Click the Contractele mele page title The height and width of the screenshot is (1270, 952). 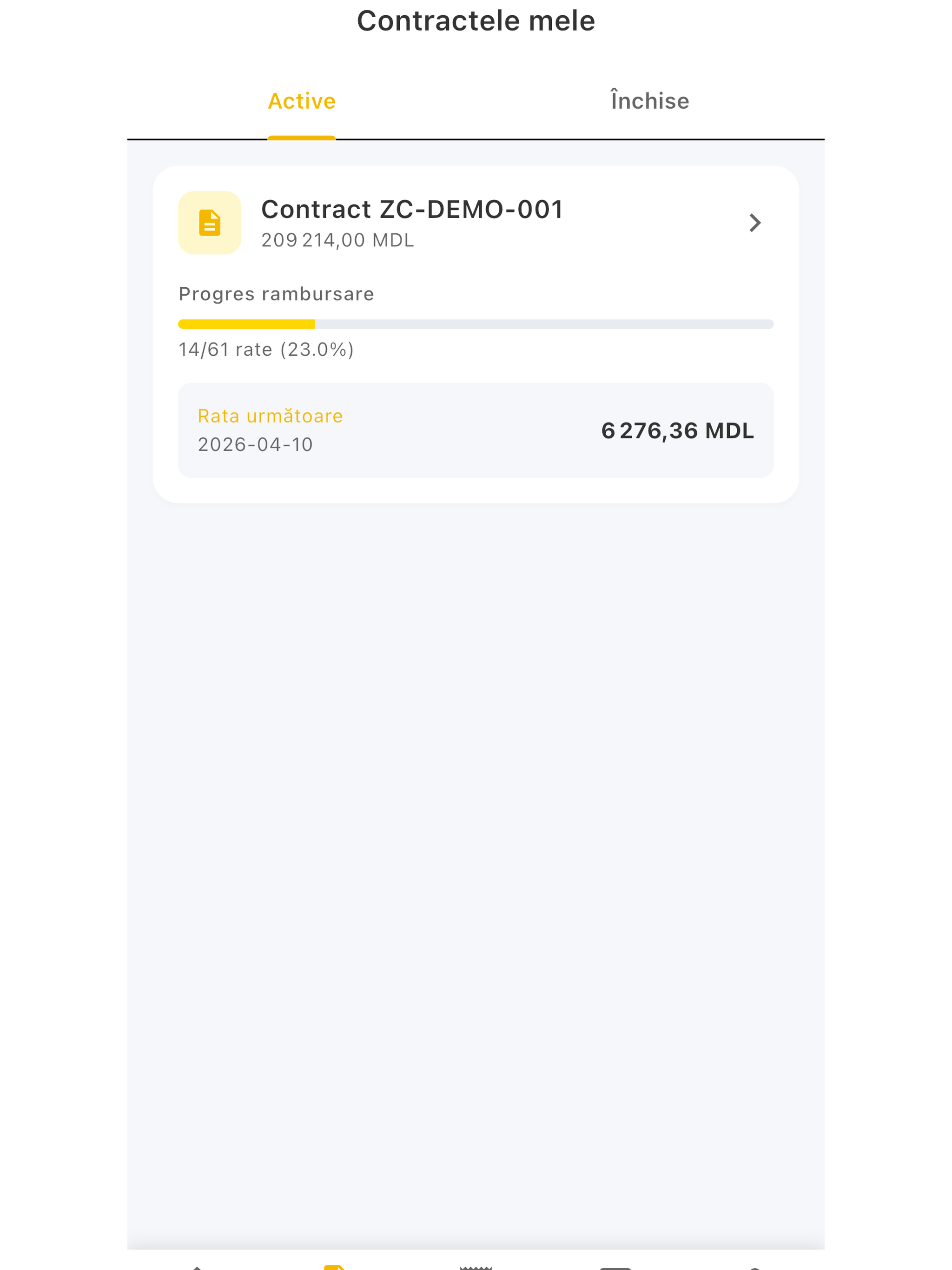(x=476, y=20)
